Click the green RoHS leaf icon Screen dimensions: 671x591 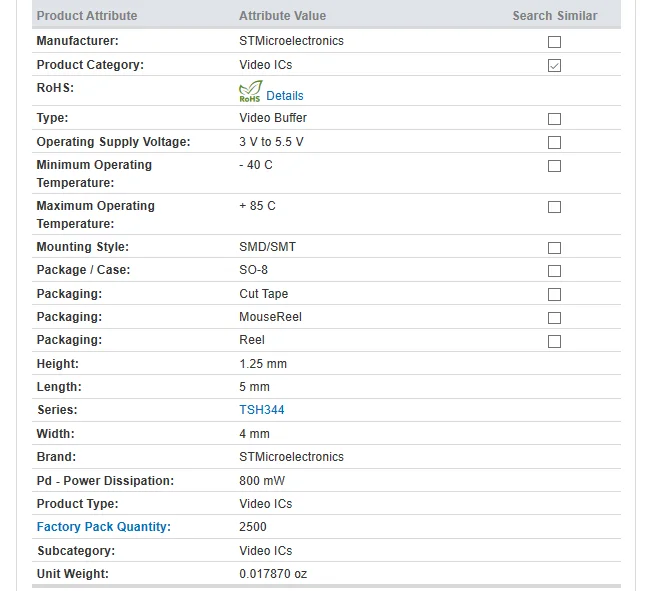point(250,91)
